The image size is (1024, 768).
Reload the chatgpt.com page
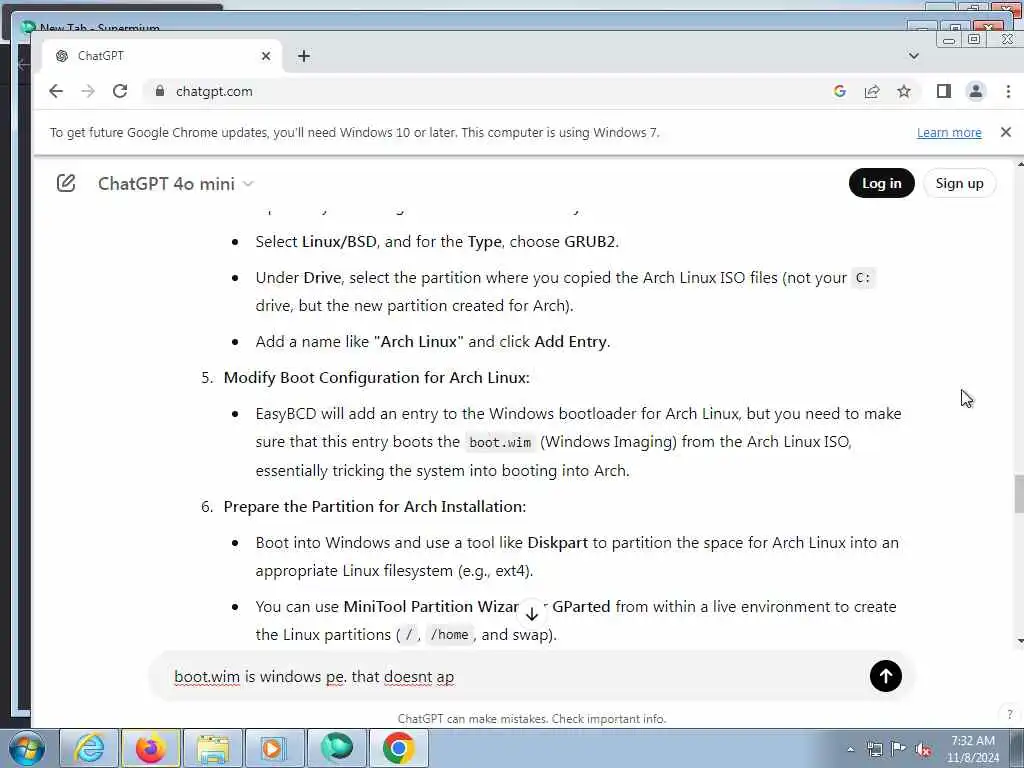120,91
